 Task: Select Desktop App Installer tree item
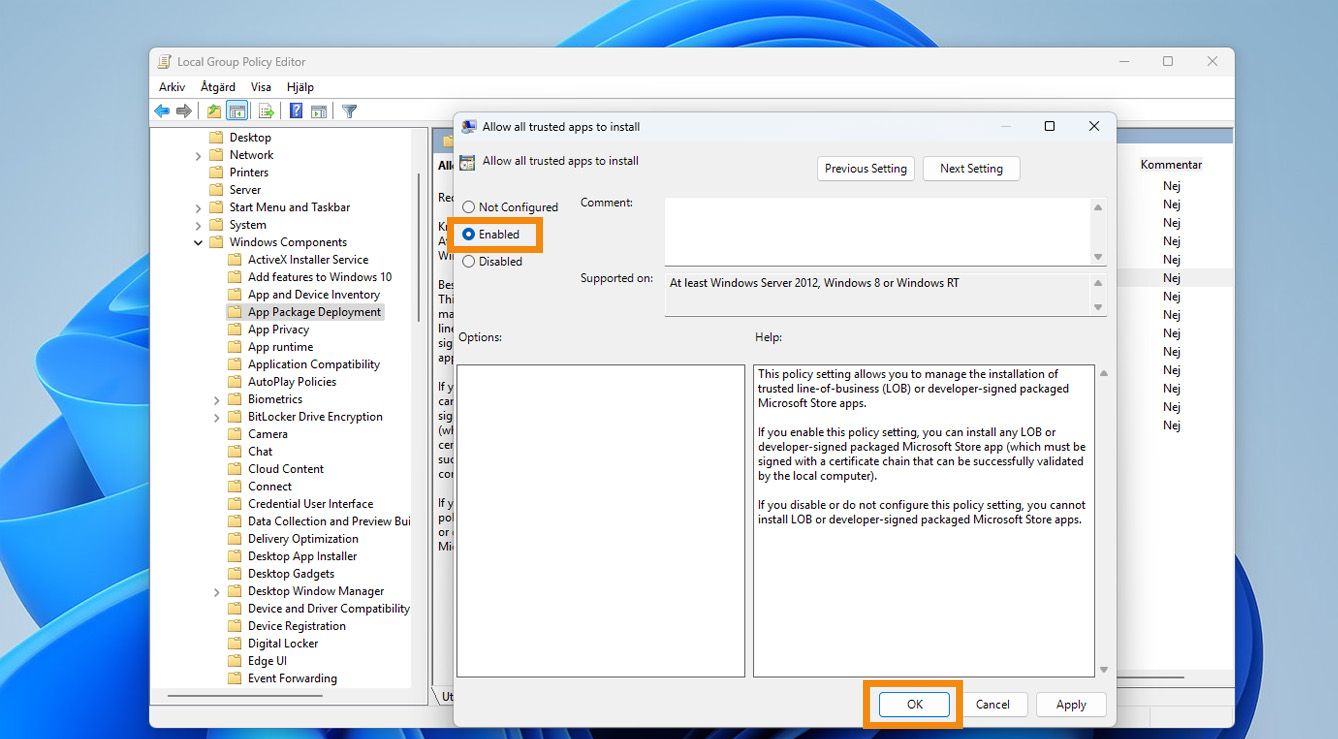302,556
